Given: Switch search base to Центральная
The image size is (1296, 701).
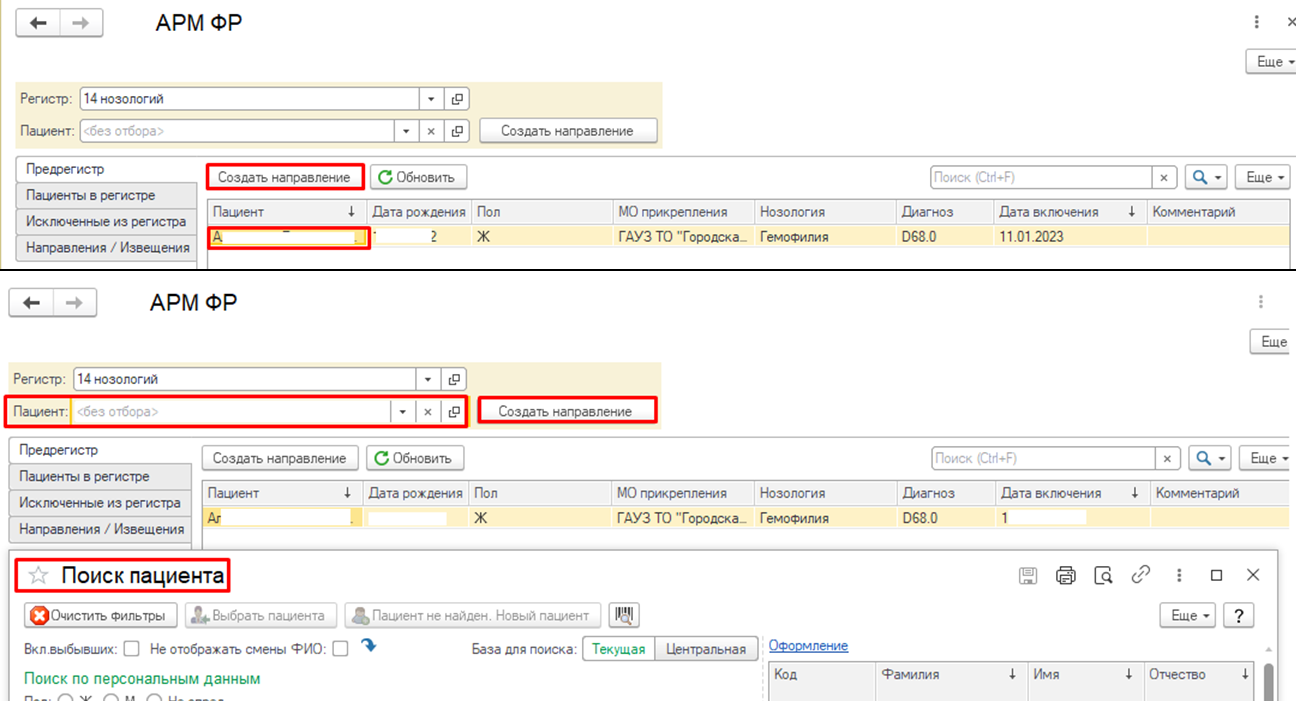Looking at the screenshot, I should tap(706, 649).
